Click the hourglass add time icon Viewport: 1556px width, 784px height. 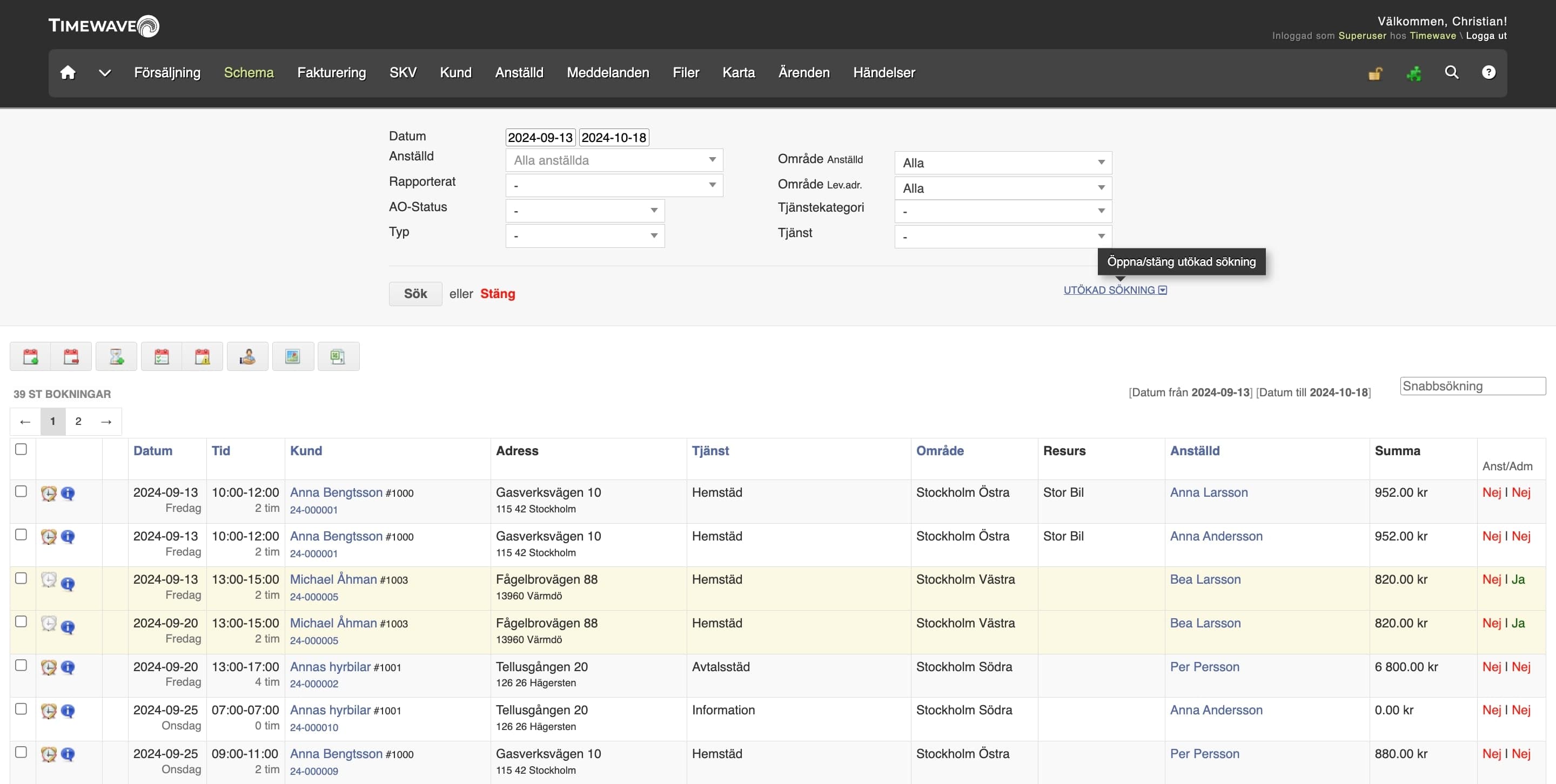(117, 357)
